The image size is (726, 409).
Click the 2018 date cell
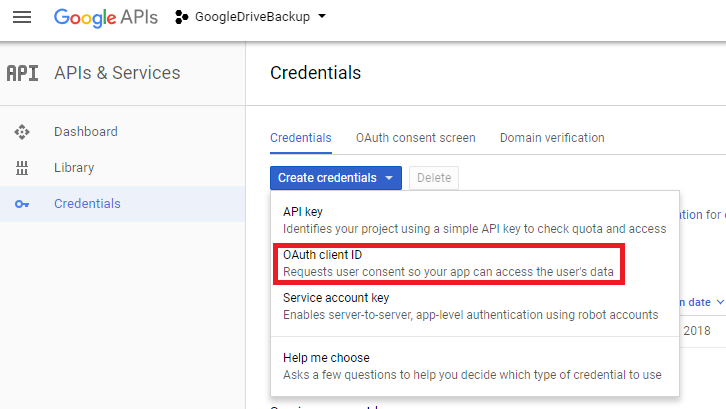(697, 331)
